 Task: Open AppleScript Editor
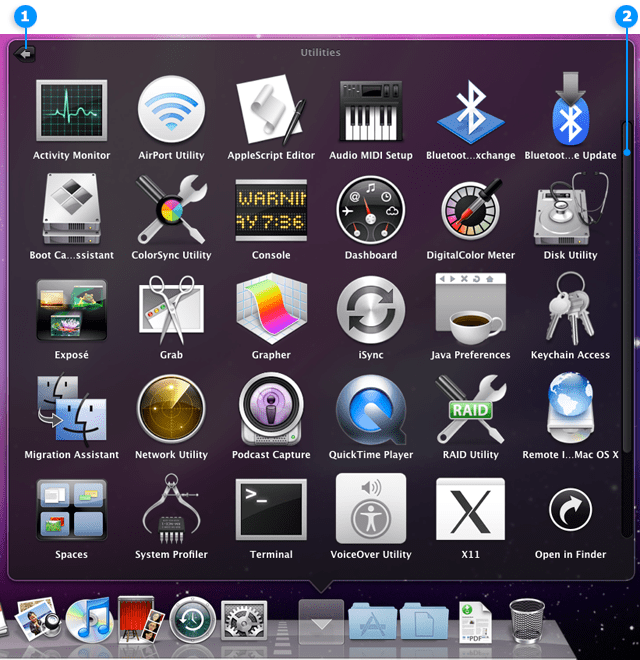(x=271, y=110)
